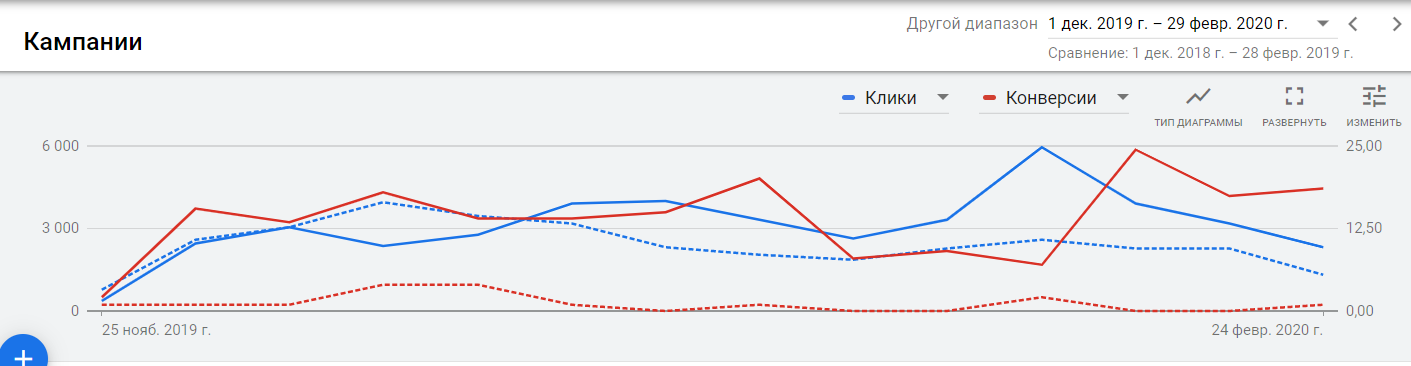Click the Кампании page title
1411x366 pixels.
tap(82, 42)
